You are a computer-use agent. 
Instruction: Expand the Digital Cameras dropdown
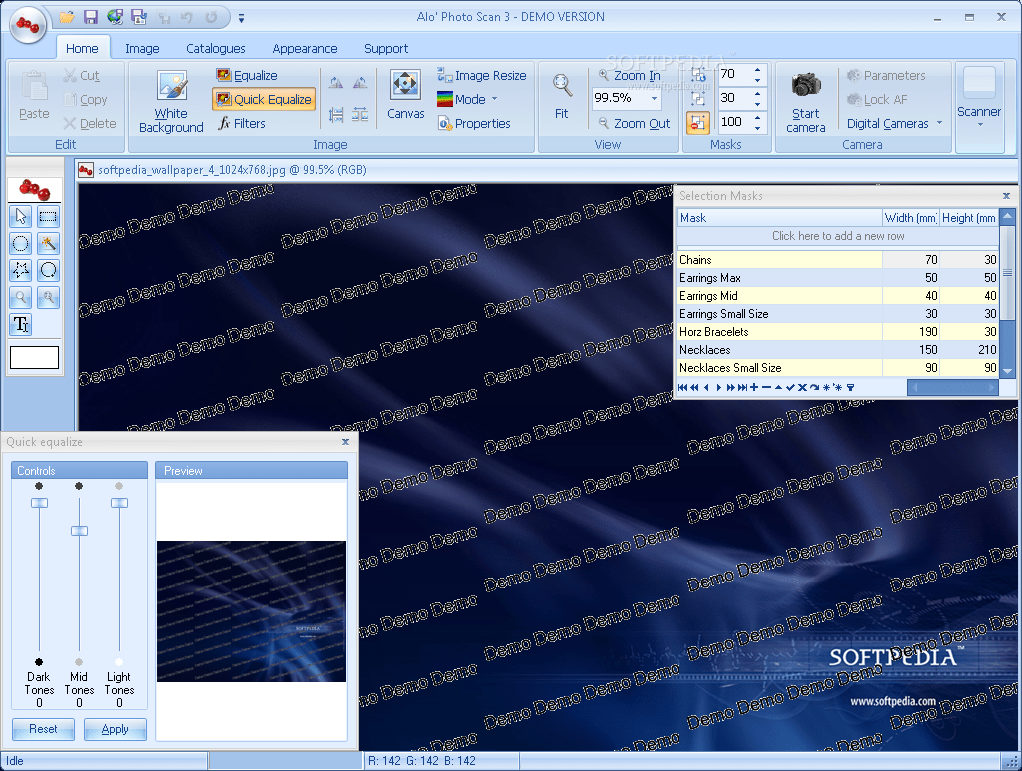[895, 123]
